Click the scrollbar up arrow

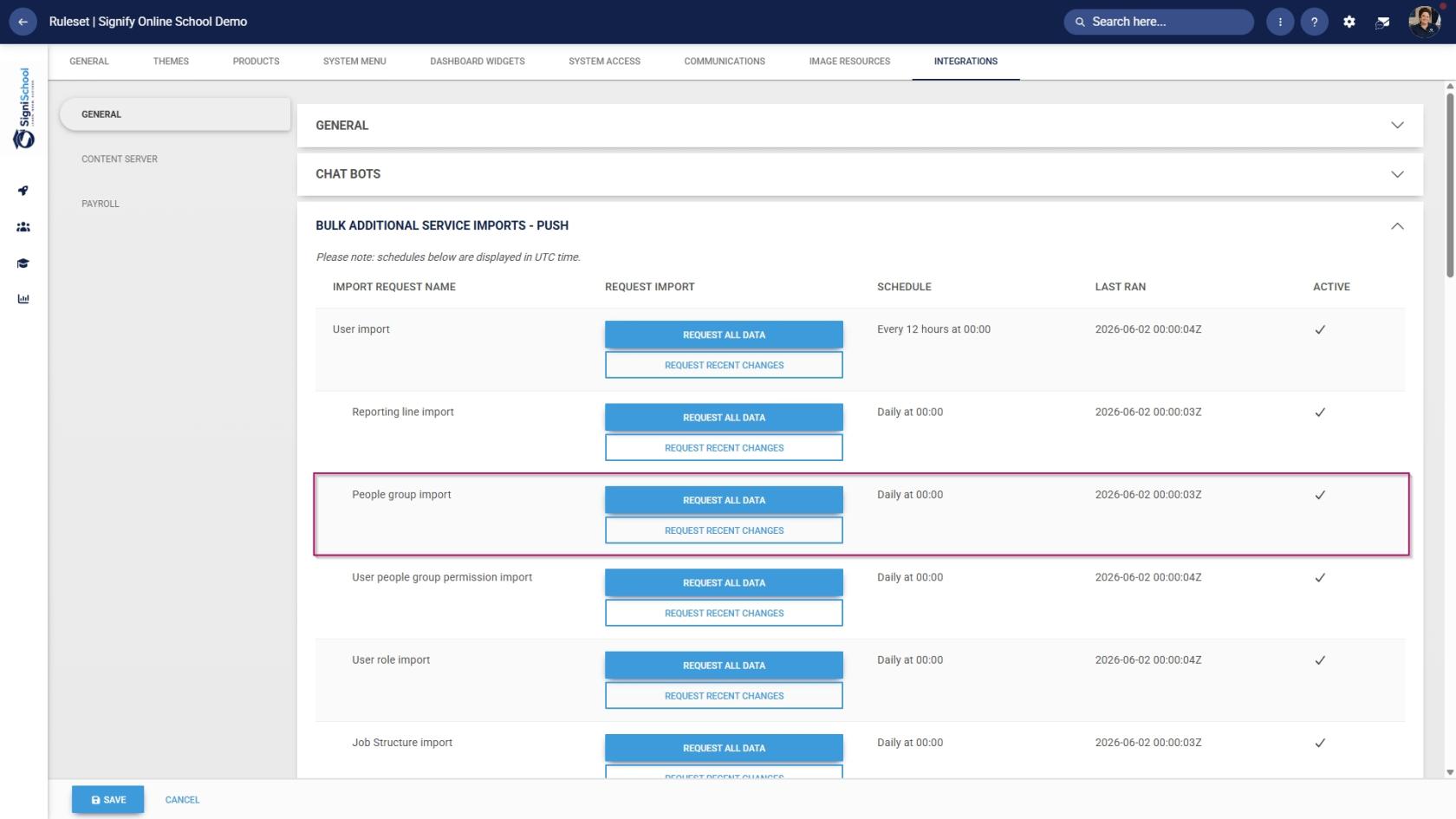(1450, 87)
